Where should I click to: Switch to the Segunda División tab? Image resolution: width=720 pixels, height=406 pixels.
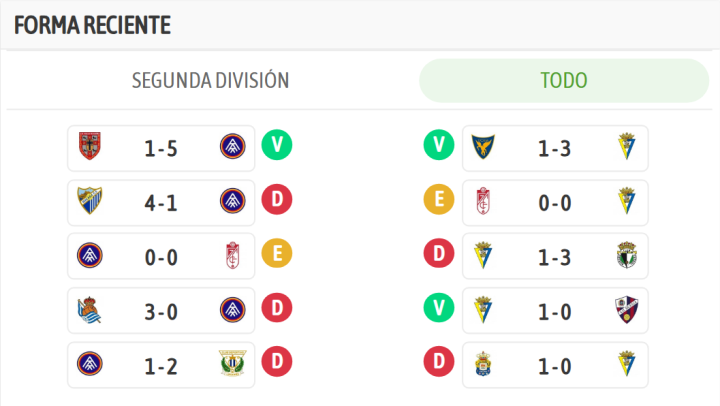point(210,81)
